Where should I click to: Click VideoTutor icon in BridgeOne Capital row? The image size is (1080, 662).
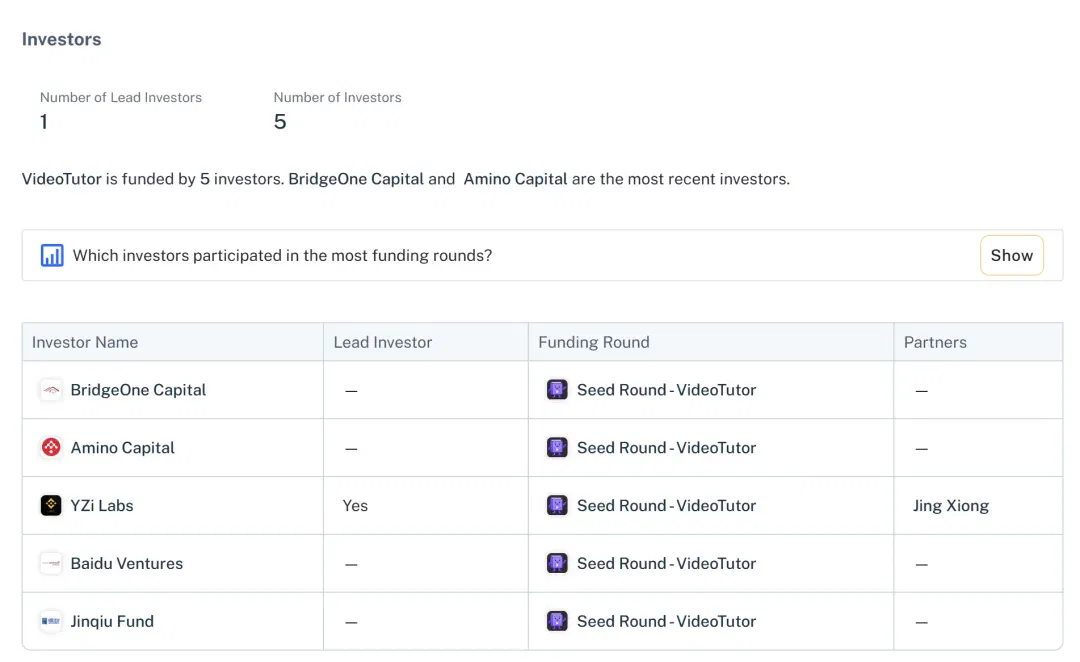(x=557, y=390)
